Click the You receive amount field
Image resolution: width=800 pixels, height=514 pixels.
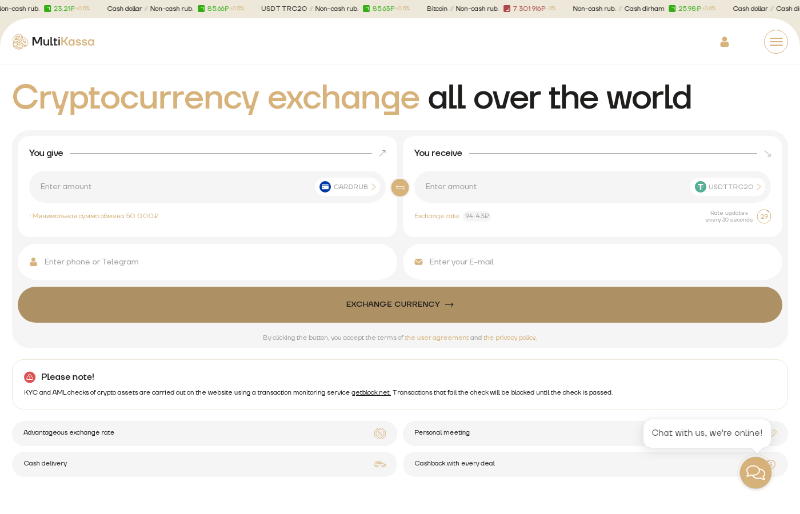point(550,187)
